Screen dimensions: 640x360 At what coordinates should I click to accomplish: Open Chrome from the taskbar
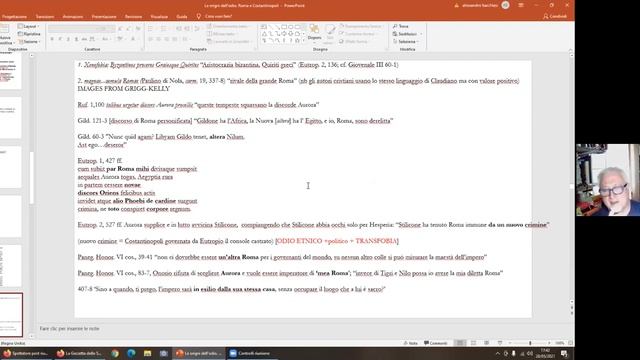tap(115, 353)
